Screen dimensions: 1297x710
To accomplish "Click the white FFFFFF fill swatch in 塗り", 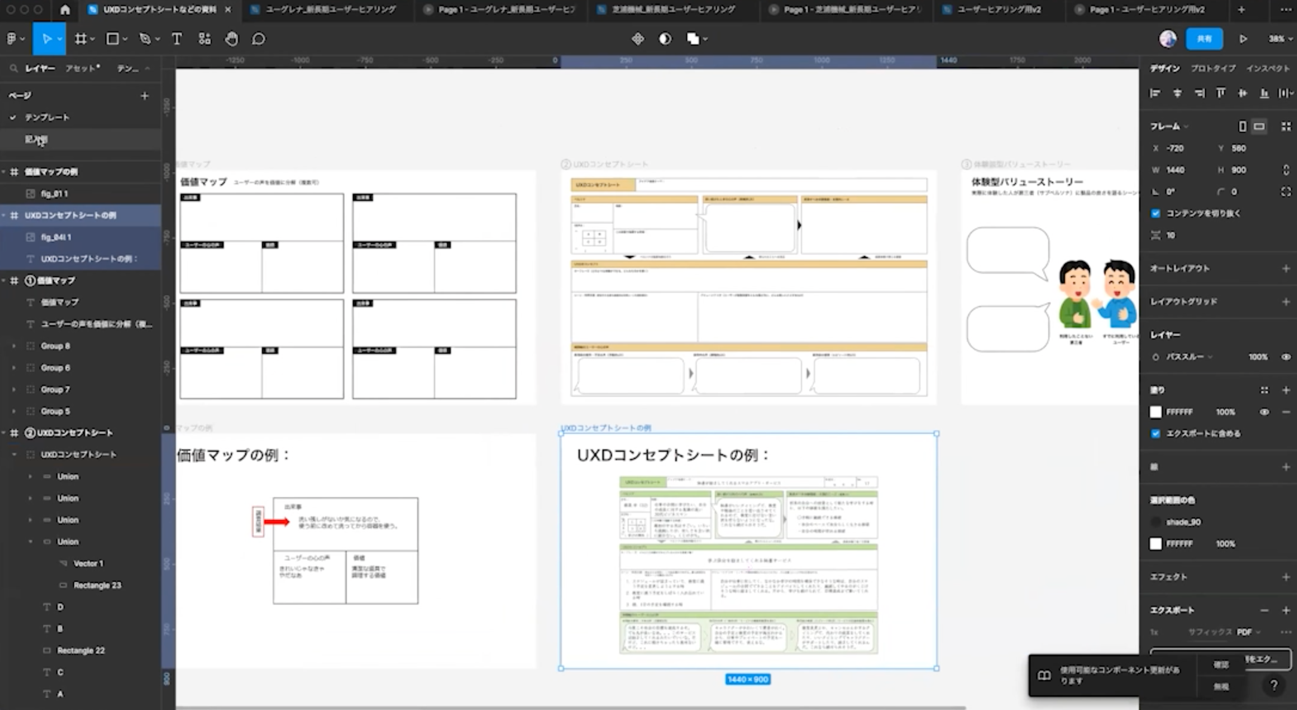I will (x=1156, y=412).
